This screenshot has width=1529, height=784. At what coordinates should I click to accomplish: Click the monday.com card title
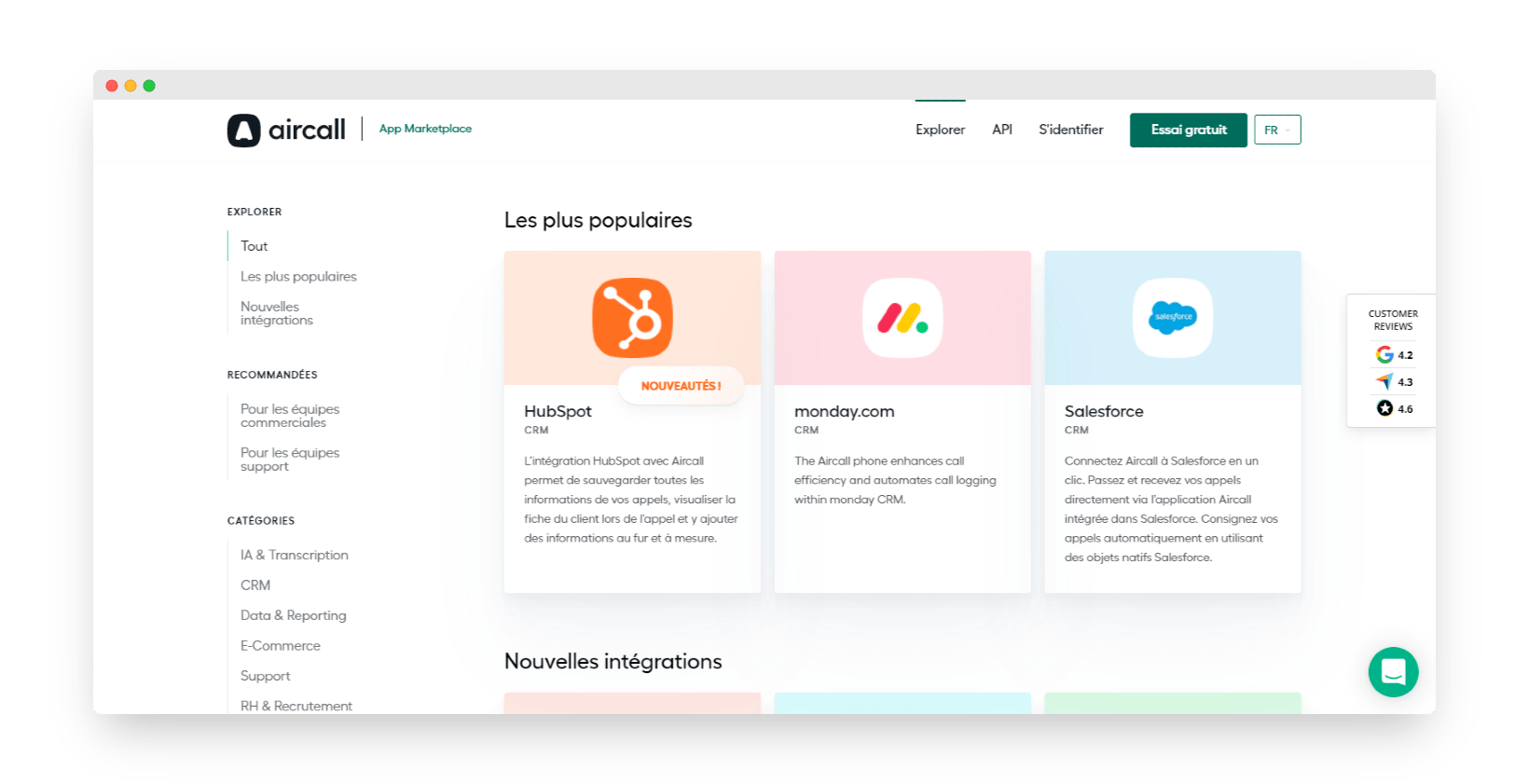tap(845, 411)
